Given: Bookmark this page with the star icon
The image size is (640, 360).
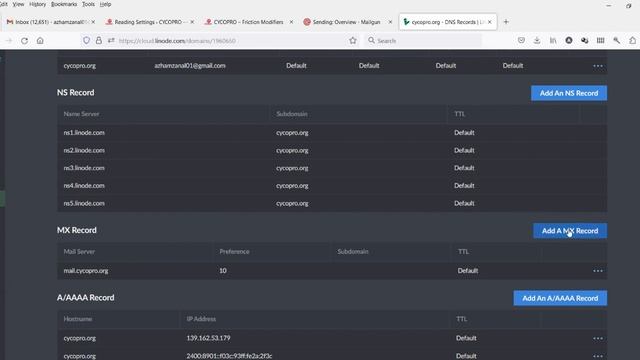Looking at the screenshot, I should [353, 41].
